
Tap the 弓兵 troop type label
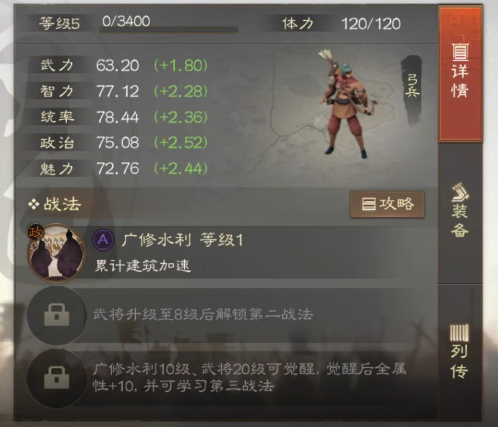point(412,85)
